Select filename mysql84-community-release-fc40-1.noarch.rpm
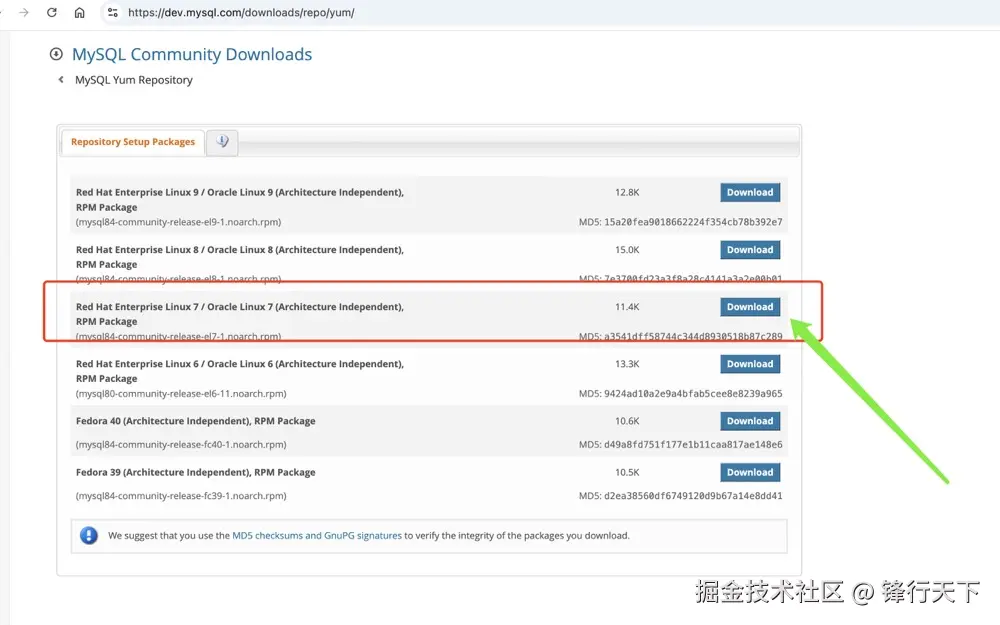 coord(181,445)
